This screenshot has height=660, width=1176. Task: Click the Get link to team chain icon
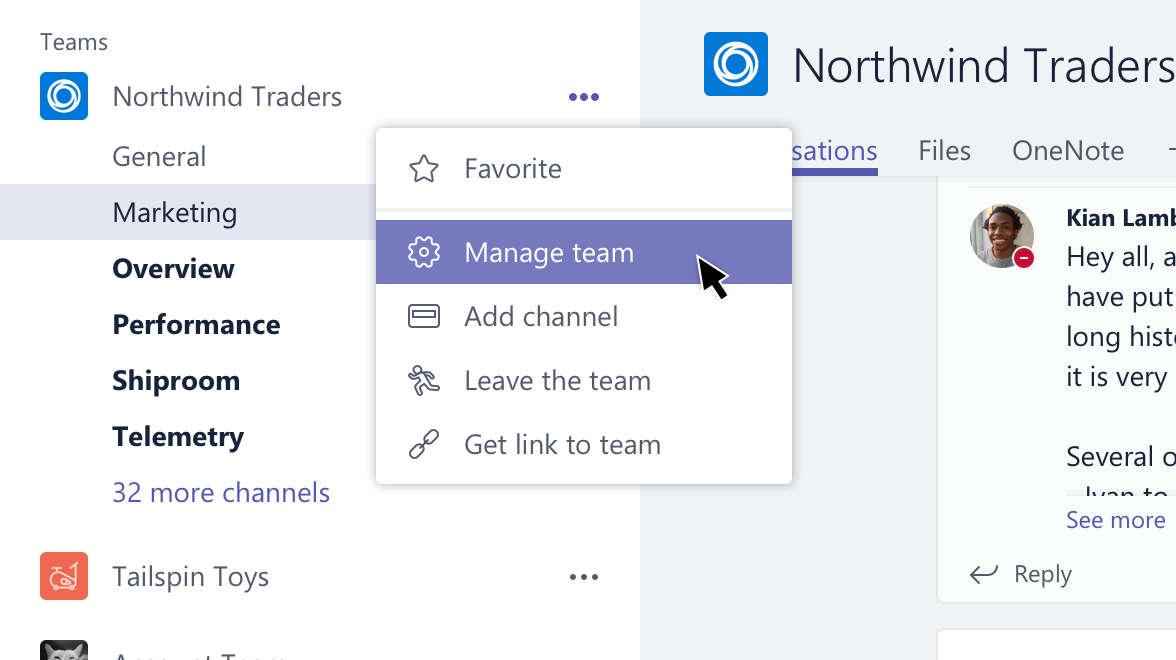[424, 444]
